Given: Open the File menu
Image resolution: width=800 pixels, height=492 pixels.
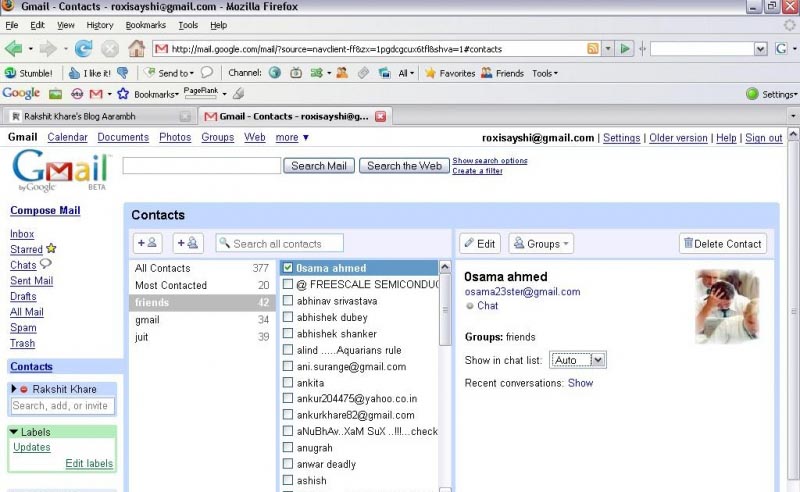Looking at the screenshot, I should (x=12, y=25).
